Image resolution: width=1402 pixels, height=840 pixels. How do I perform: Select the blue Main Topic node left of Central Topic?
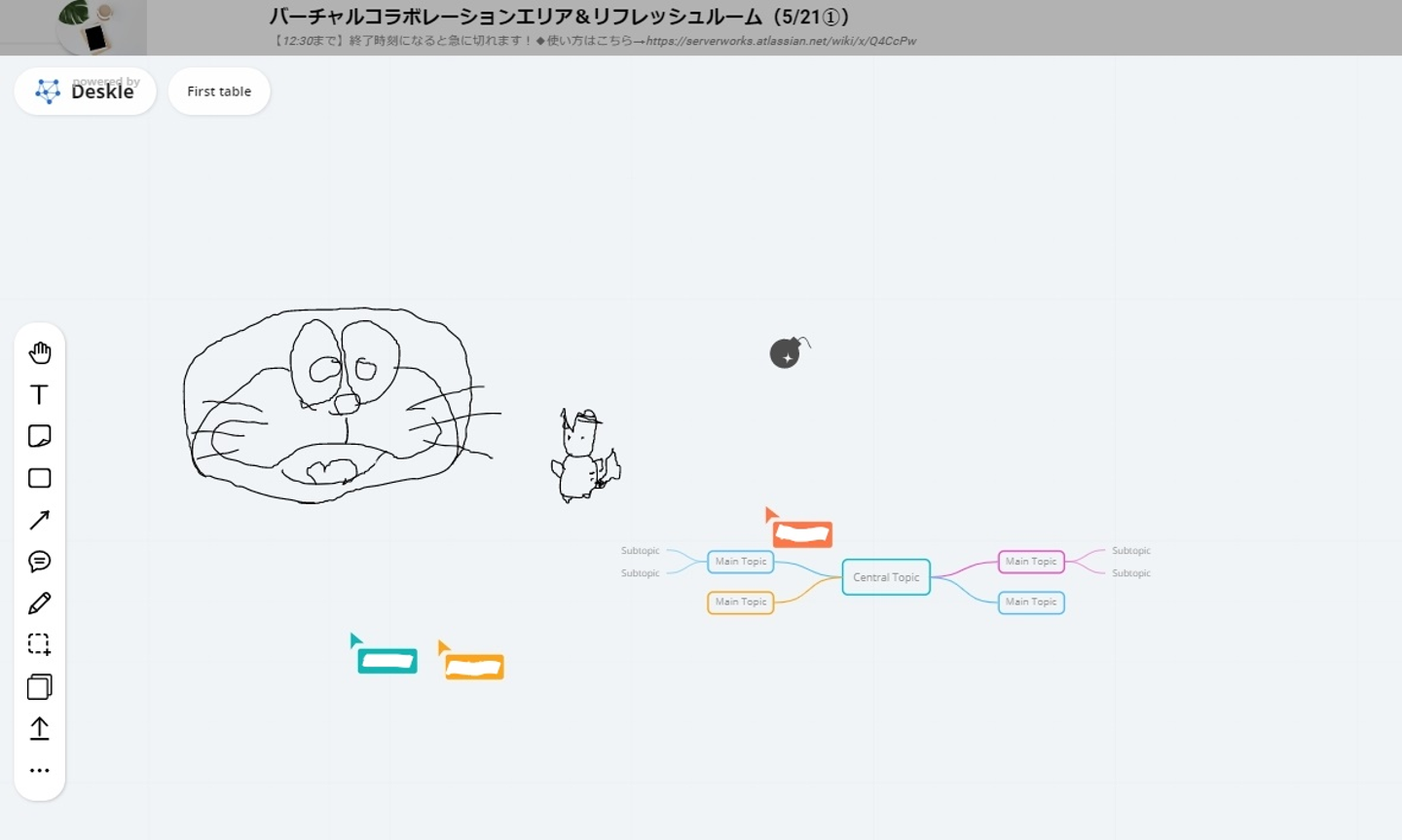741,562
